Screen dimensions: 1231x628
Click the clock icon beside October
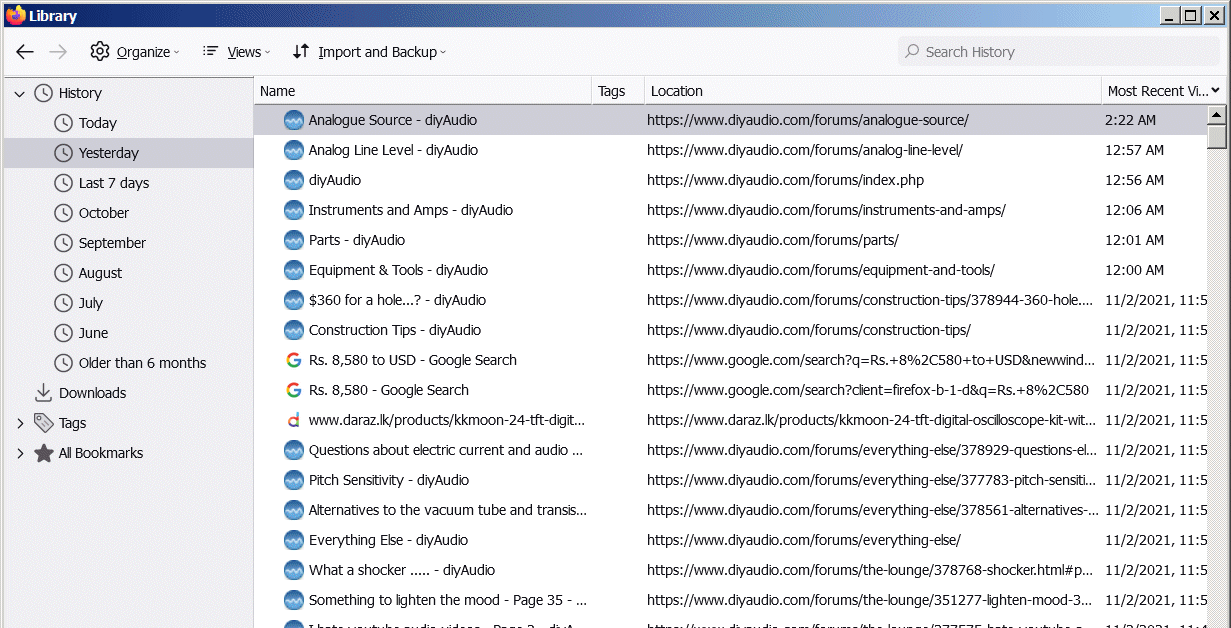pyautogui.click(x=63, y=213)
